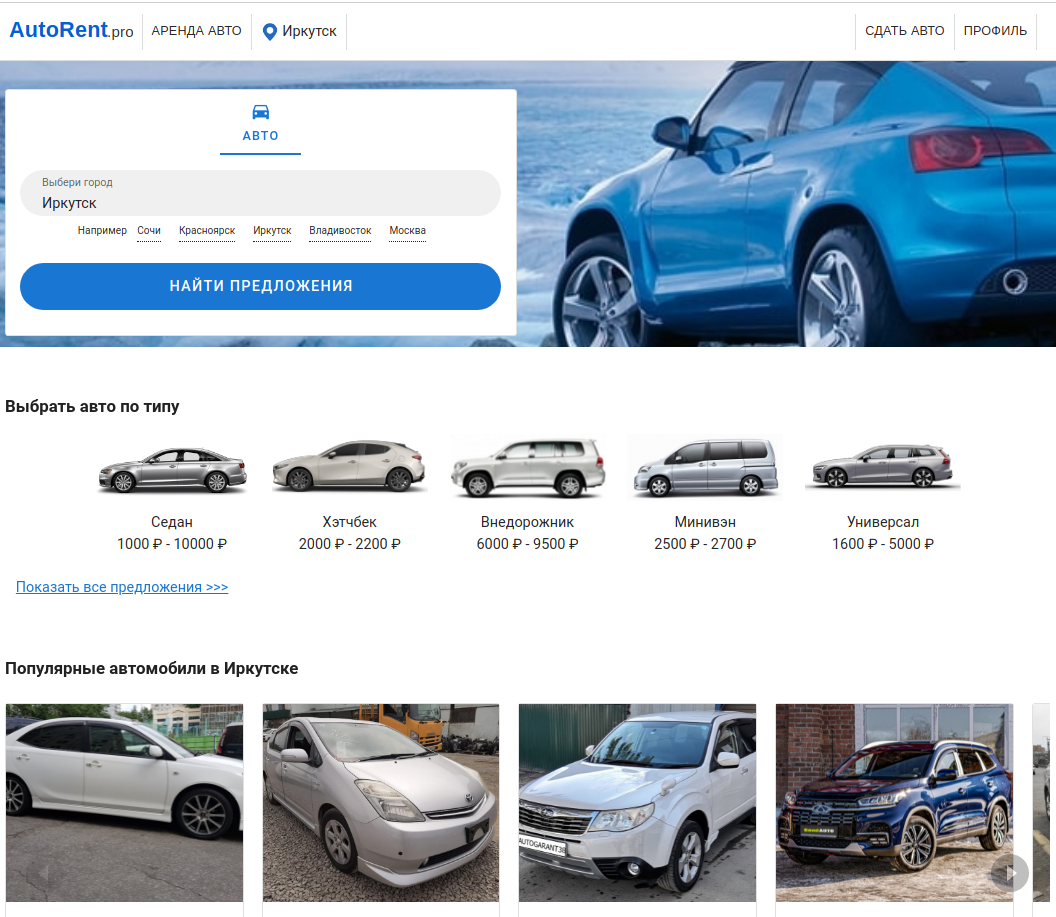Choose the Внедорожник car type image
The image size is (1056, 917).
pyautogui.click(x=527, y=467)
